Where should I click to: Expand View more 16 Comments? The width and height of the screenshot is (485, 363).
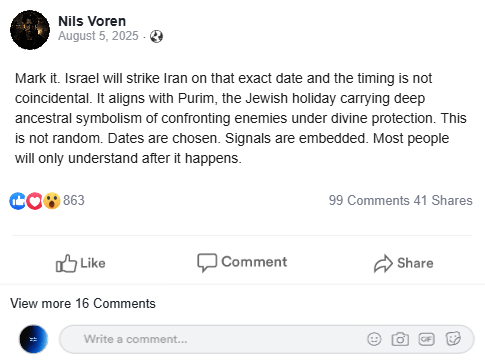click(x=83, y=304)
